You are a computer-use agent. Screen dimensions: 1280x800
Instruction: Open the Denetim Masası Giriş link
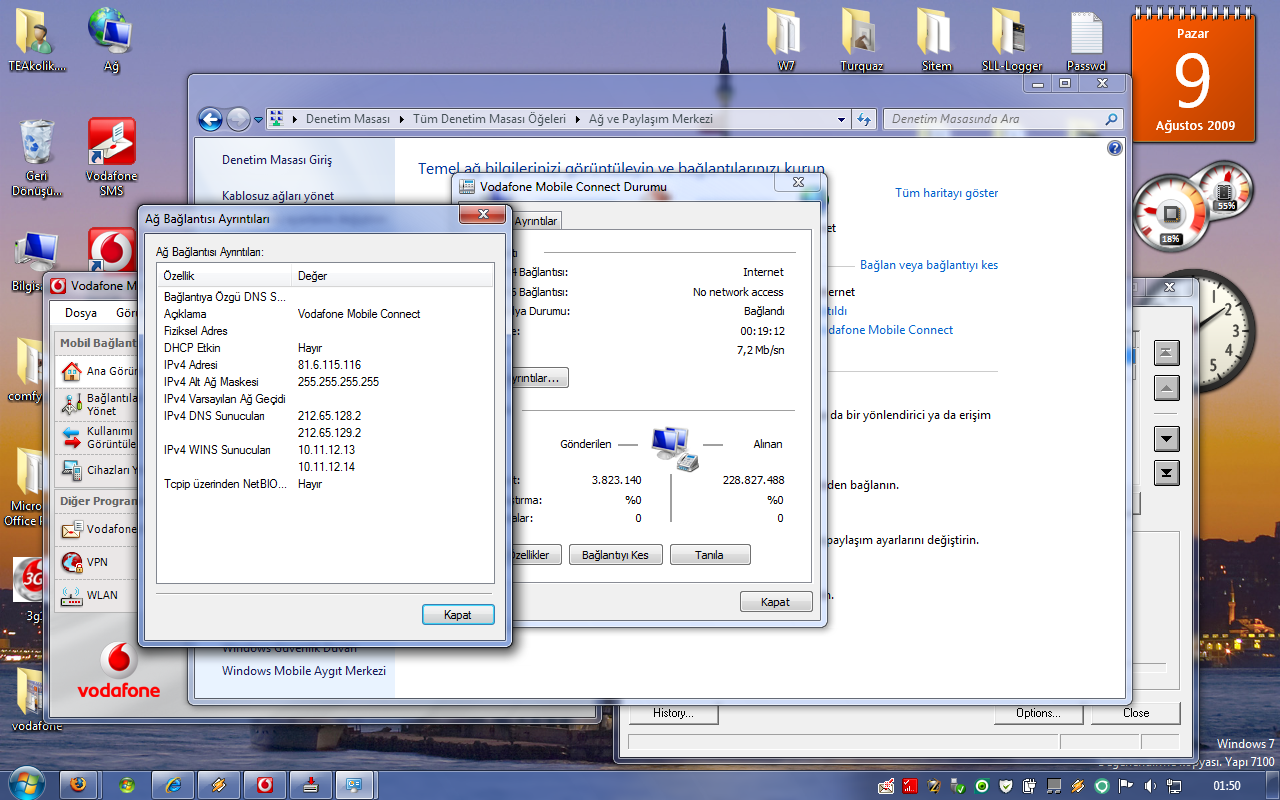[x=277, y=160]
